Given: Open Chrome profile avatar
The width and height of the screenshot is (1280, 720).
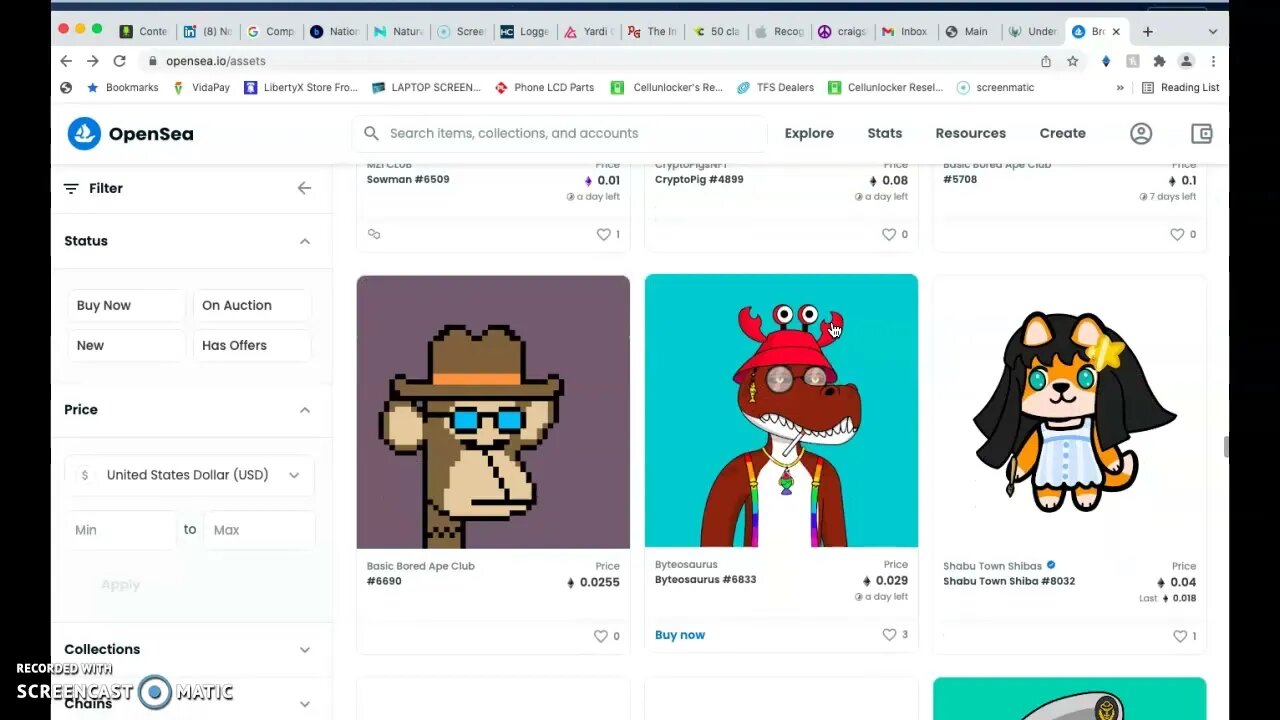Looking at the screenshot, I should pyautogui.click(x=1186, y=61).
